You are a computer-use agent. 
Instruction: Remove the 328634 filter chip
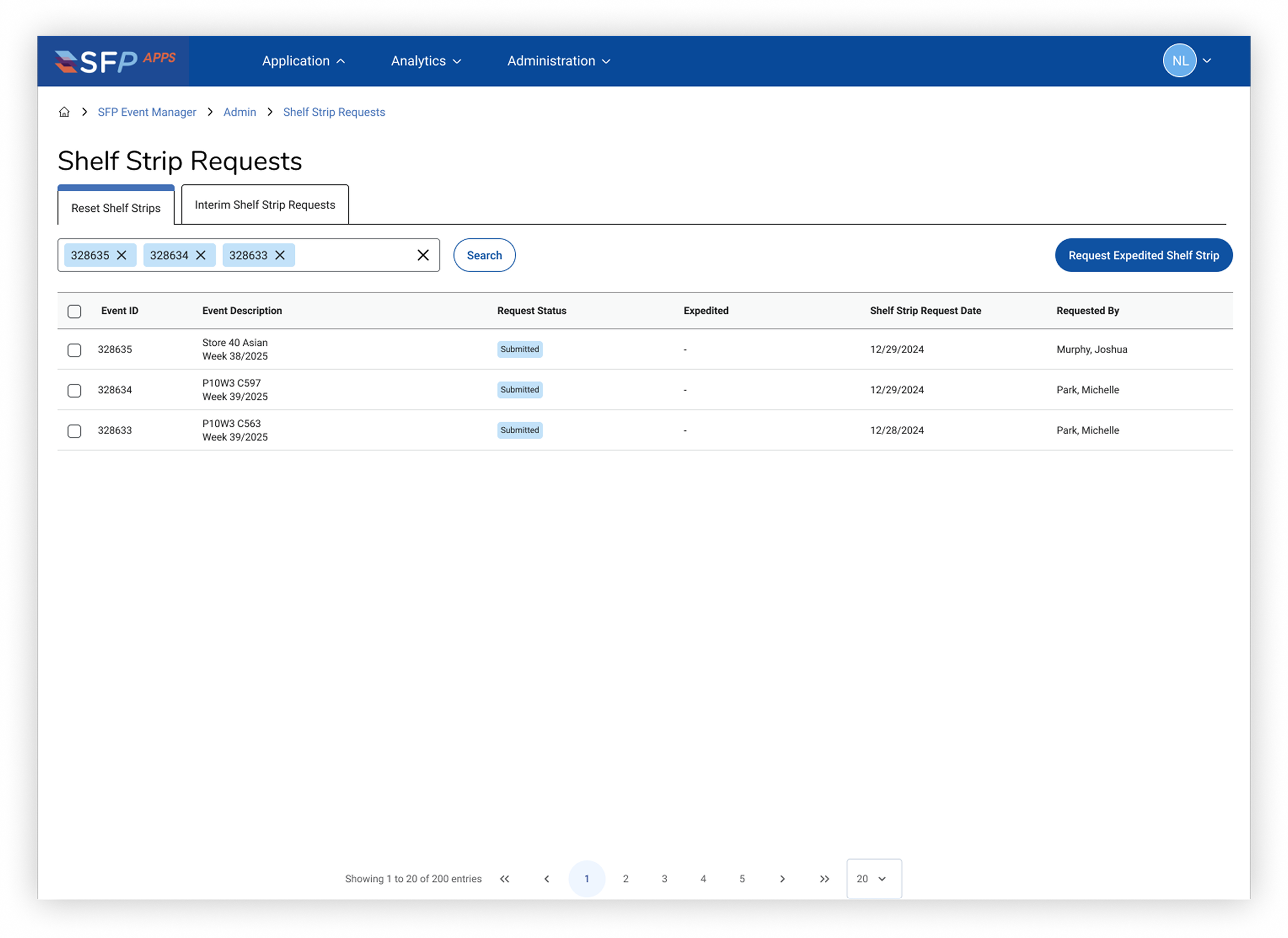pyautogui.click(x=200, y=255)
